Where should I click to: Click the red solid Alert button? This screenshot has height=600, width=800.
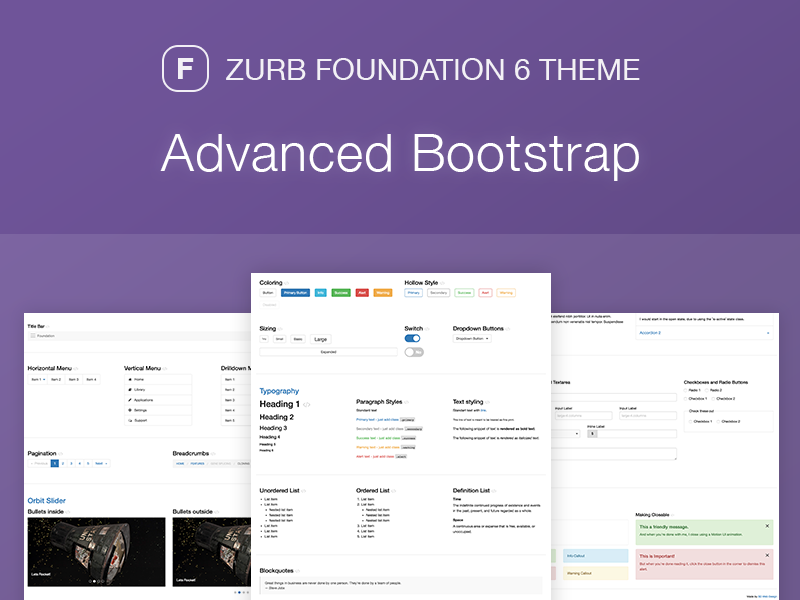(362, 293)
